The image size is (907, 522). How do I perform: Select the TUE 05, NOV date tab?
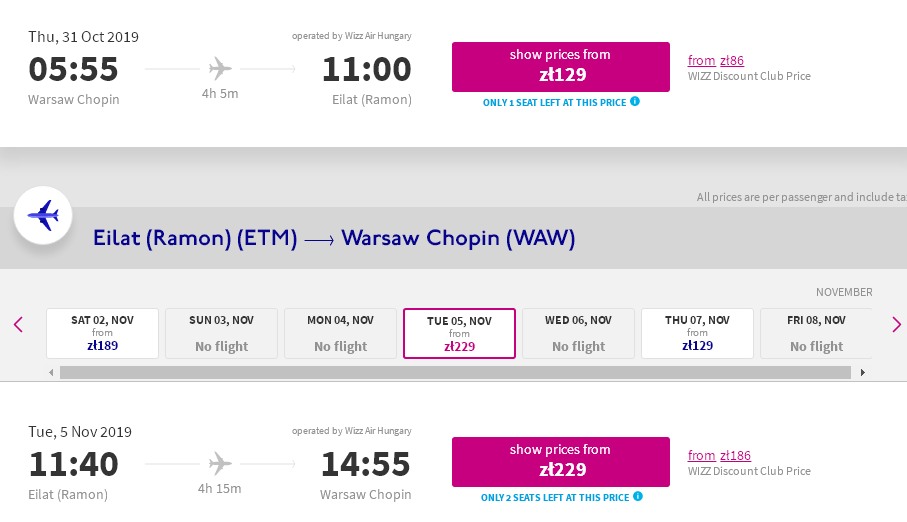tap(459, 333)
